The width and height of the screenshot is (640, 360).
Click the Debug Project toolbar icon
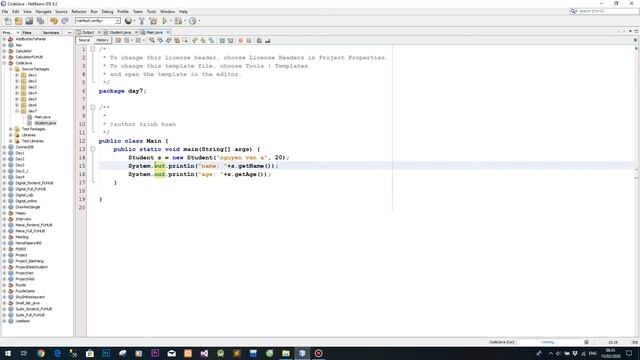pos(178,21)
